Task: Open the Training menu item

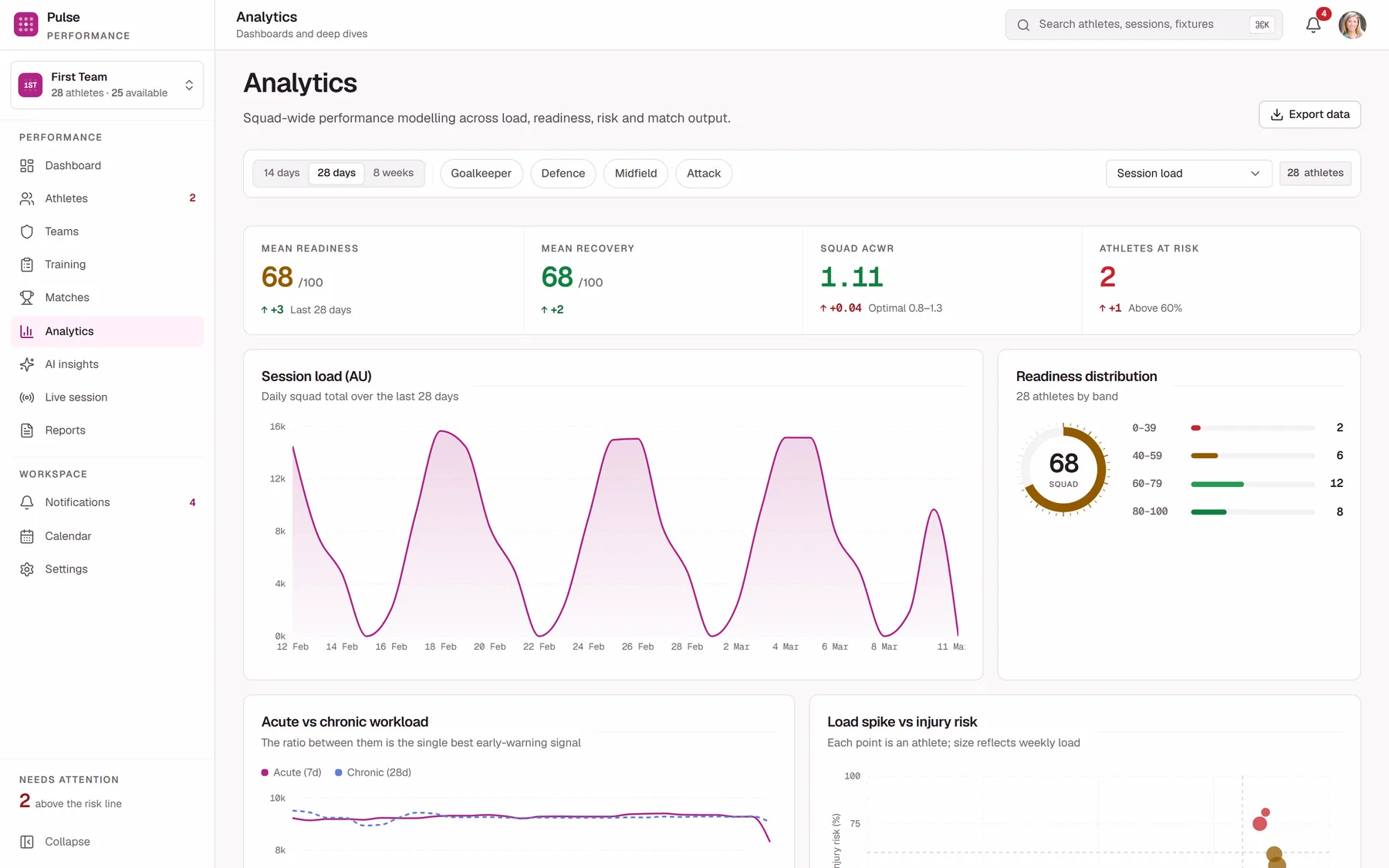Action: tap(107, 265)
